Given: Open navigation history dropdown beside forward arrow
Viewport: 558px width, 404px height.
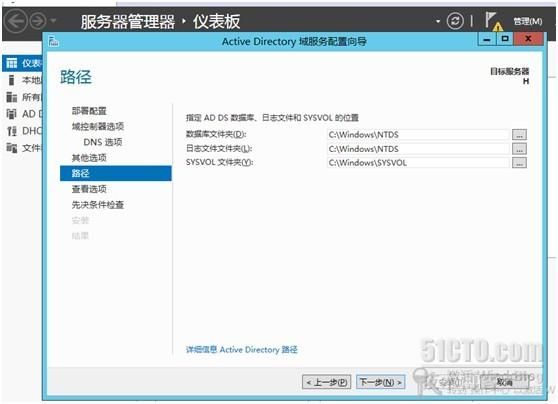Looking at the screenshot, I should [x=53, y=21].
